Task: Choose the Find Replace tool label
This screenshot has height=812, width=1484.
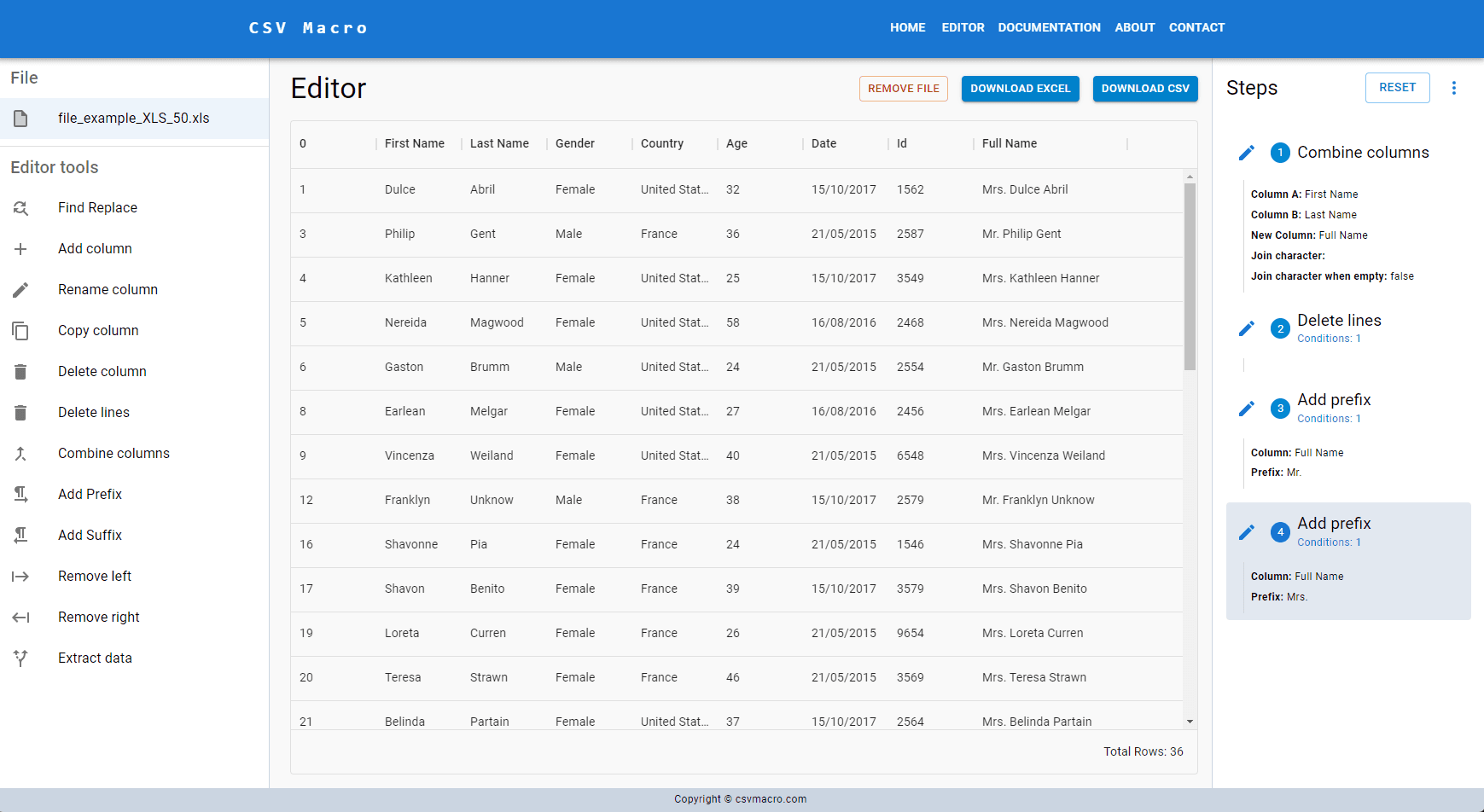Action: [97, 207]
